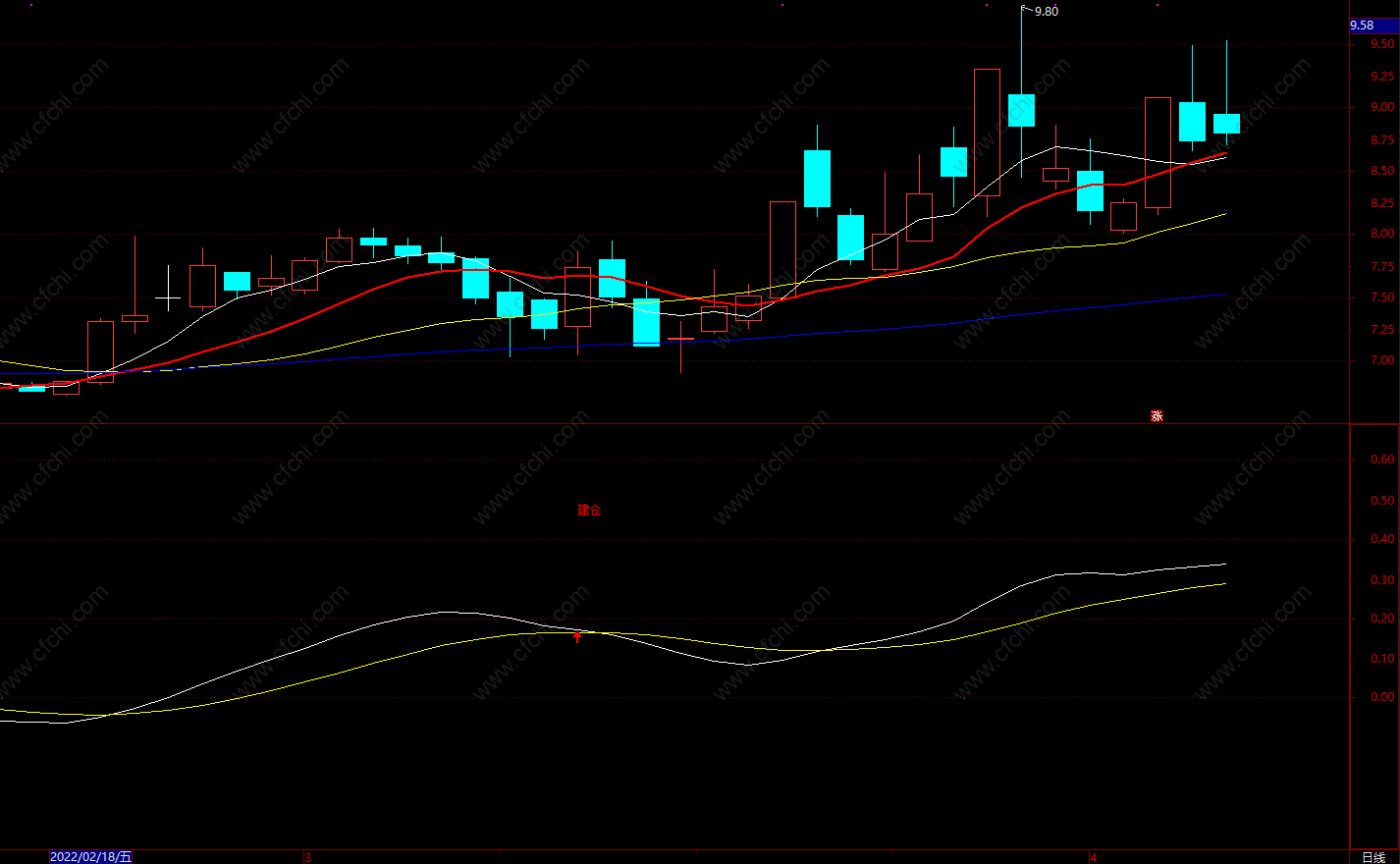Click the 9.58 current price tag
This screenshot has height=864, width=1400.
click(x=1373, y=26)
